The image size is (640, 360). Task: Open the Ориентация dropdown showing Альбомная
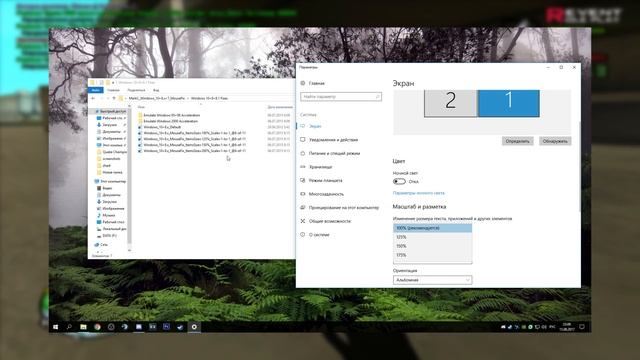[432, 280]
